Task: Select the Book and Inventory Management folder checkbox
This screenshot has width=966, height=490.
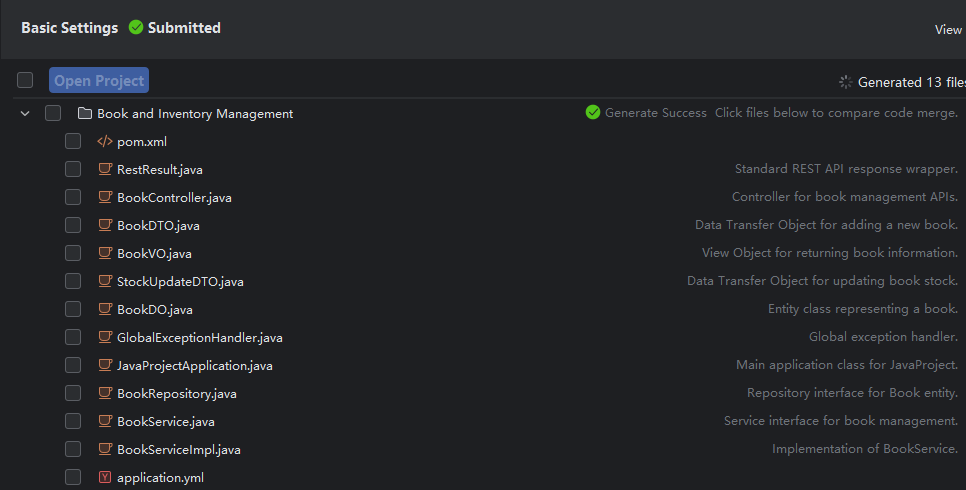Action: [x=53, y=114]
